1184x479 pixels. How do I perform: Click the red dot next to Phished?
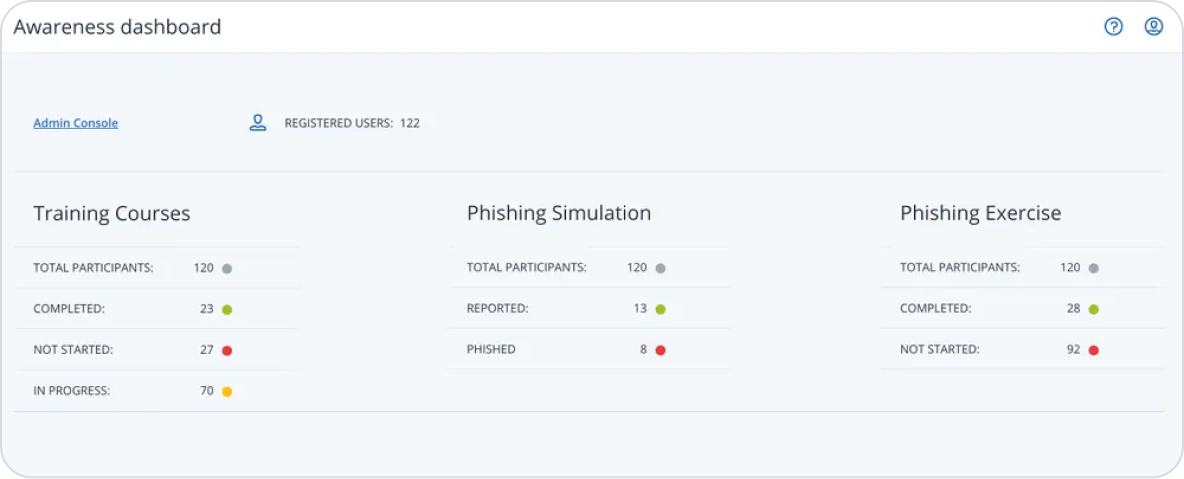660,350
